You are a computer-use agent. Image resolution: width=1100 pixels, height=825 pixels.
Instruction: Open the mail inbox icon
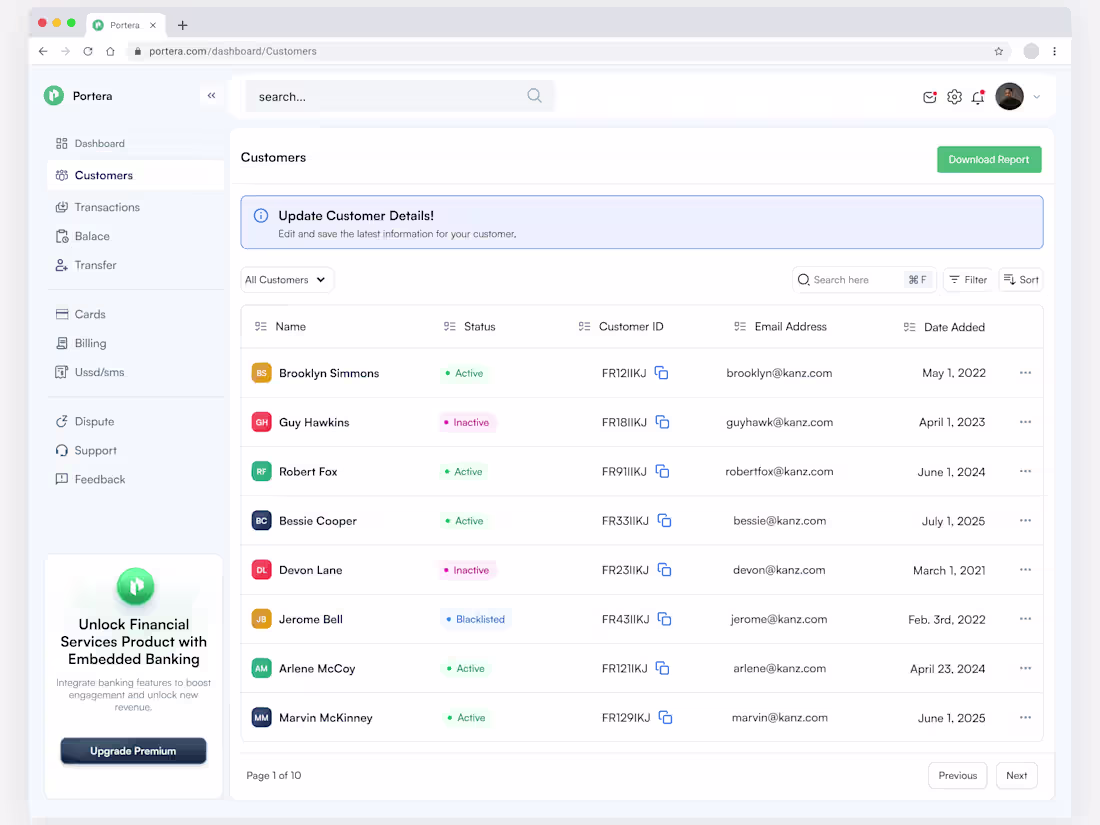click(x=930, y=97)
